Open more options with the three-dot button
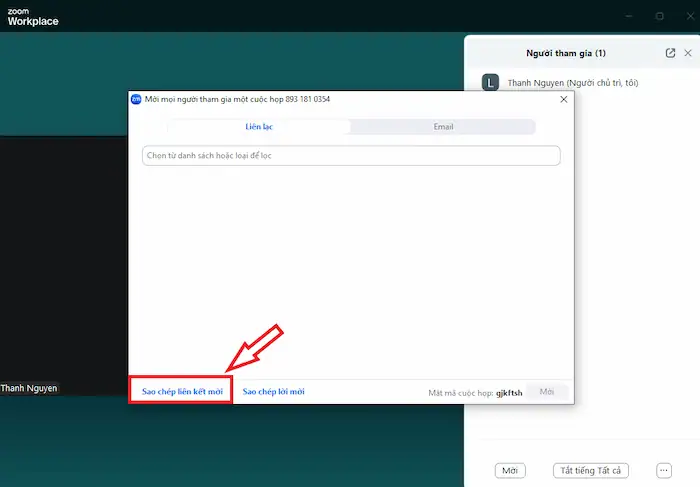The image size is (700, 487). tap(663, 470)
